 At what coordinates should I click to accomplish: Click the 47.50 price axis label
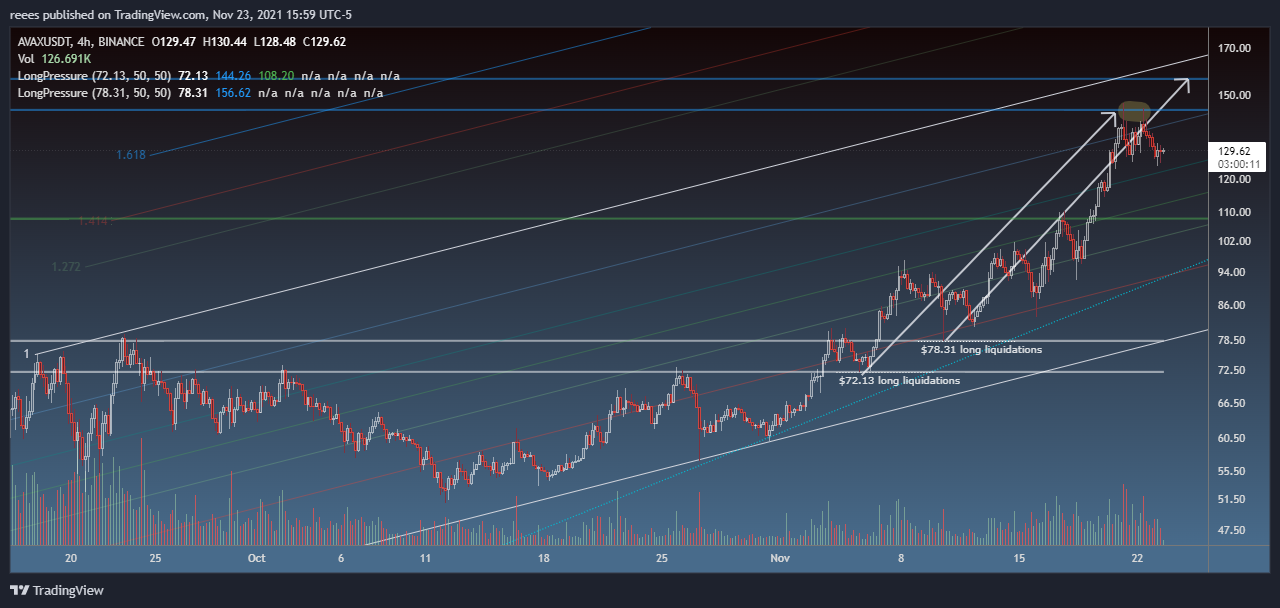point(1233,530)
